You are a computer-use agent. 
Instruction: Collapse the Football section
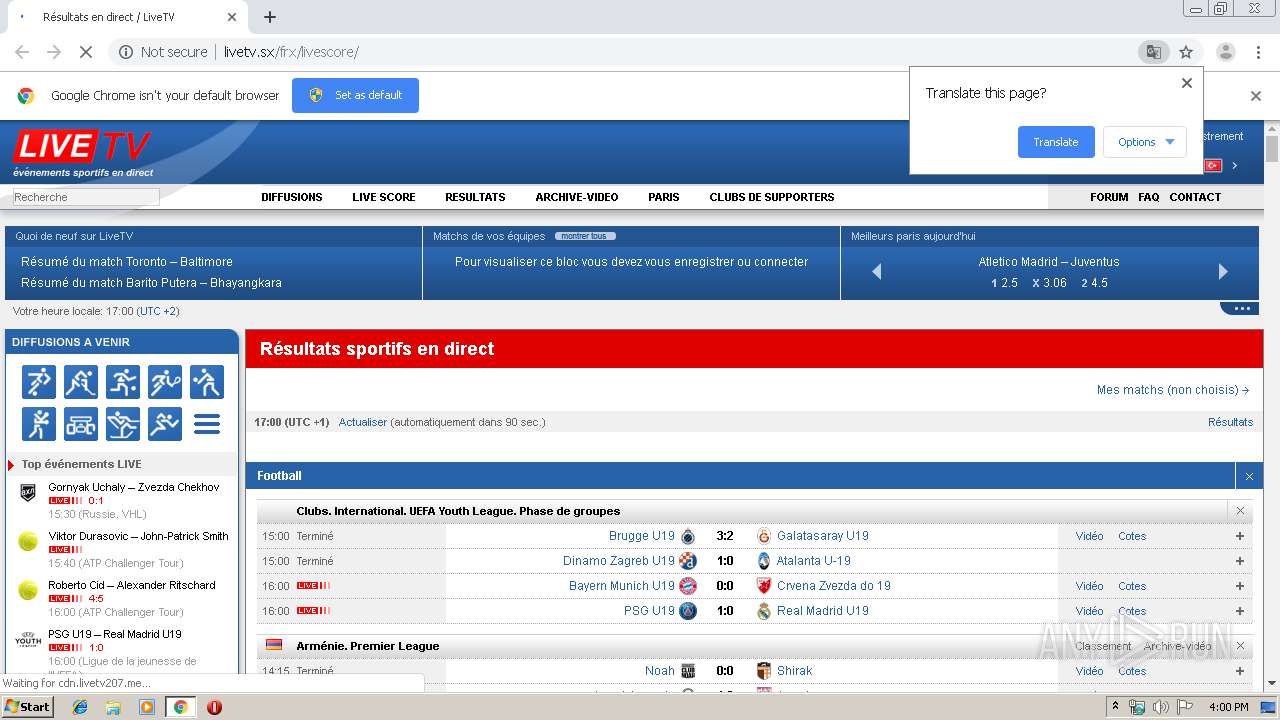pyautogui.click(x=1249, y=476)
